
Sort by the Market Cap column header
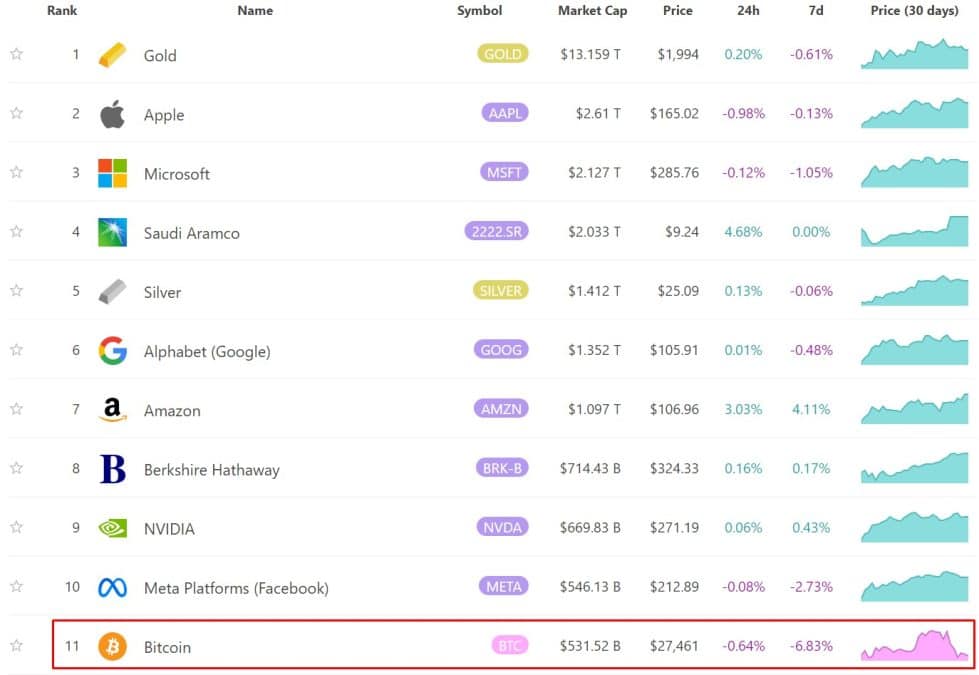click(x=593, y=11)
